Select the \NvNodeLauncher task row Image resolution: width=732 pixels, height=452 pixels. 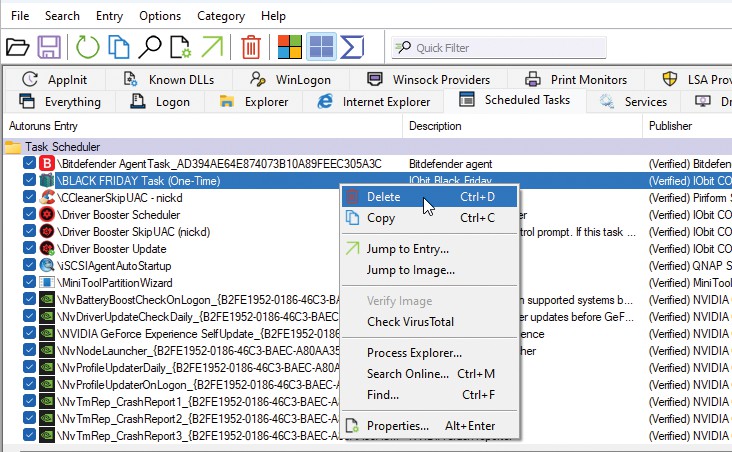pyautogui.click(x=198, y=351)
